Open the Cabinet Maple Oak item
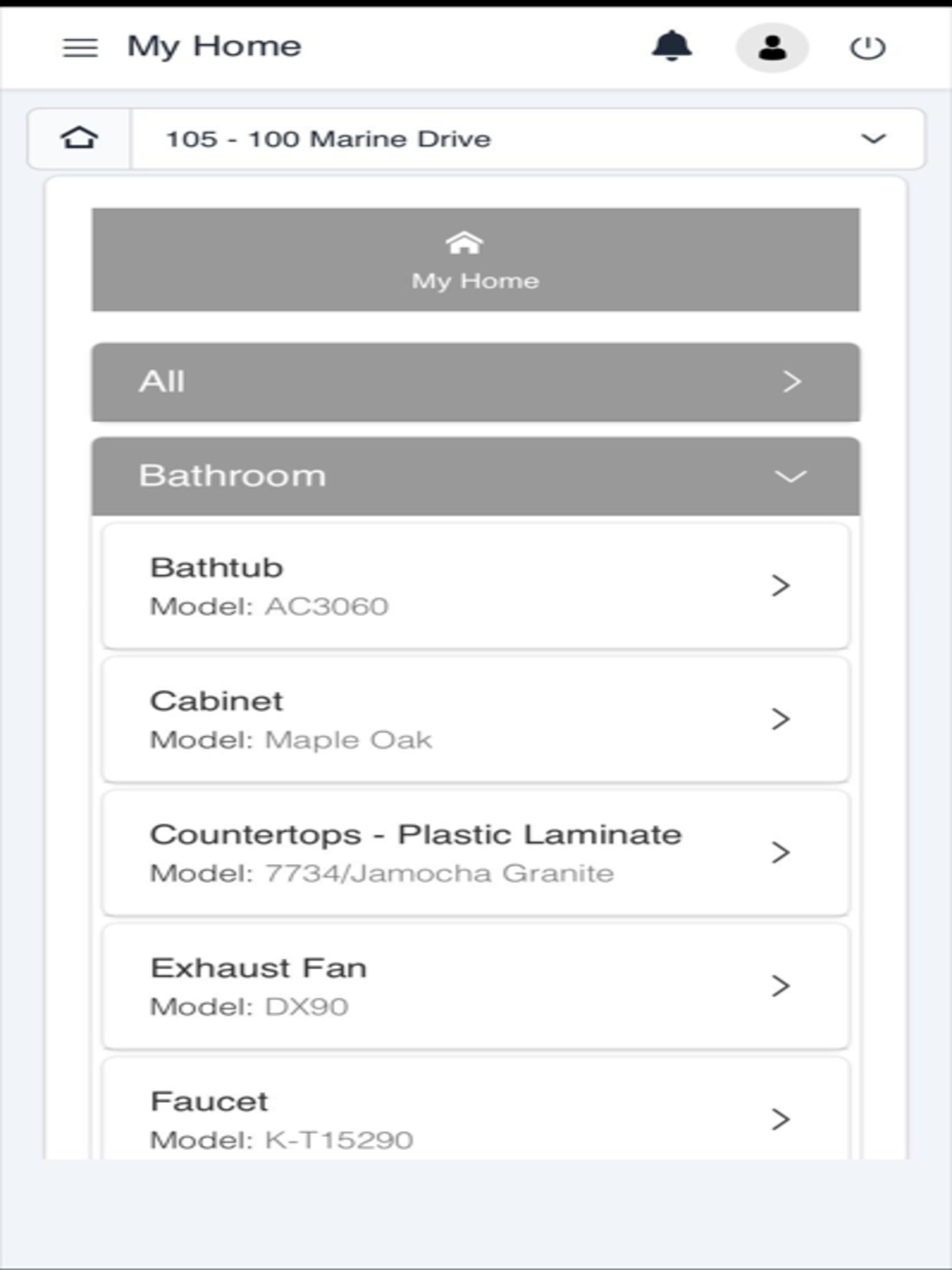 click(476, 719)
